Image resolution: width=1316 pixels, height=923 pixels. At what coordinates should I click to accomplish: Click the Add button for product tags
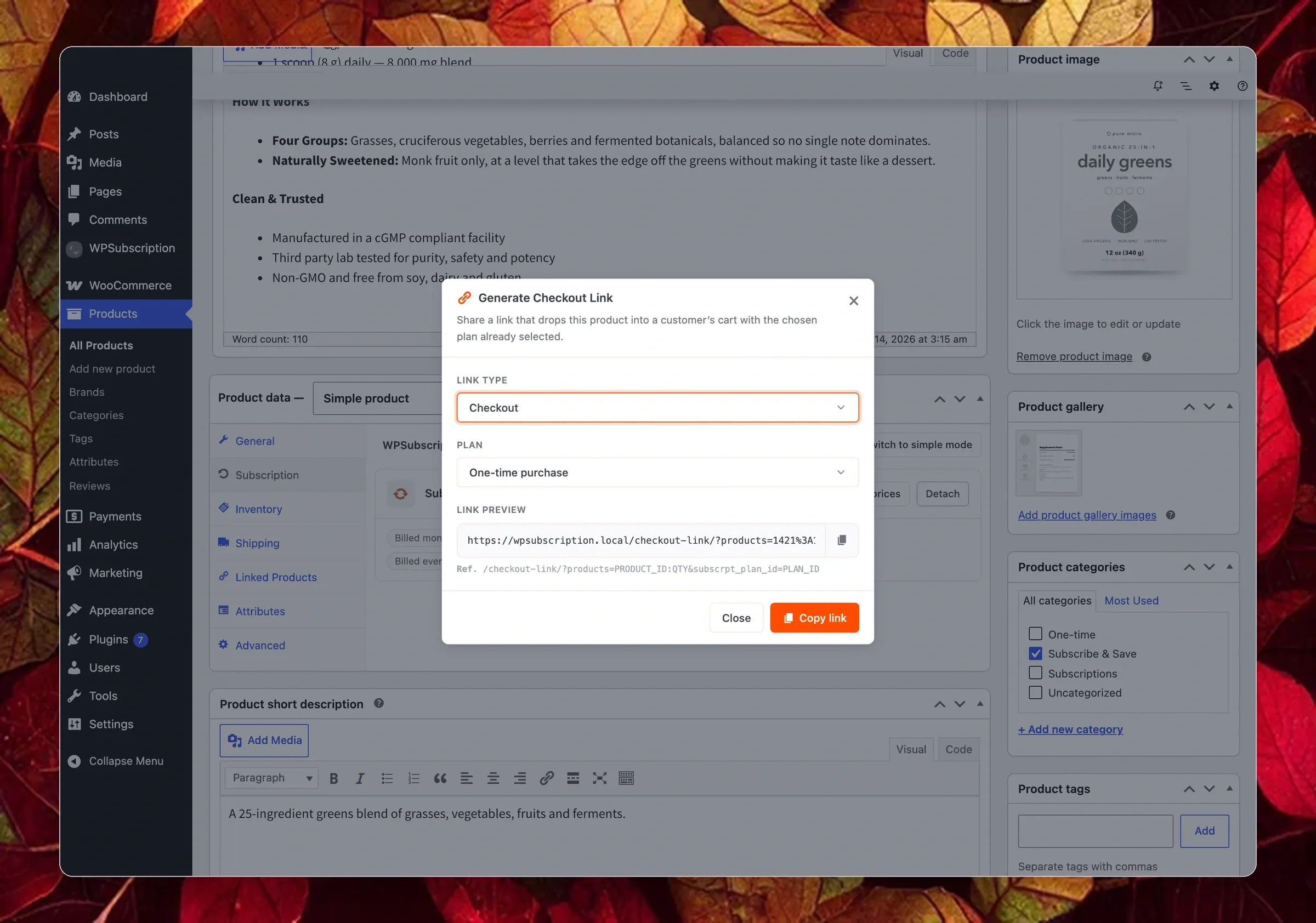coord(1204,831)
